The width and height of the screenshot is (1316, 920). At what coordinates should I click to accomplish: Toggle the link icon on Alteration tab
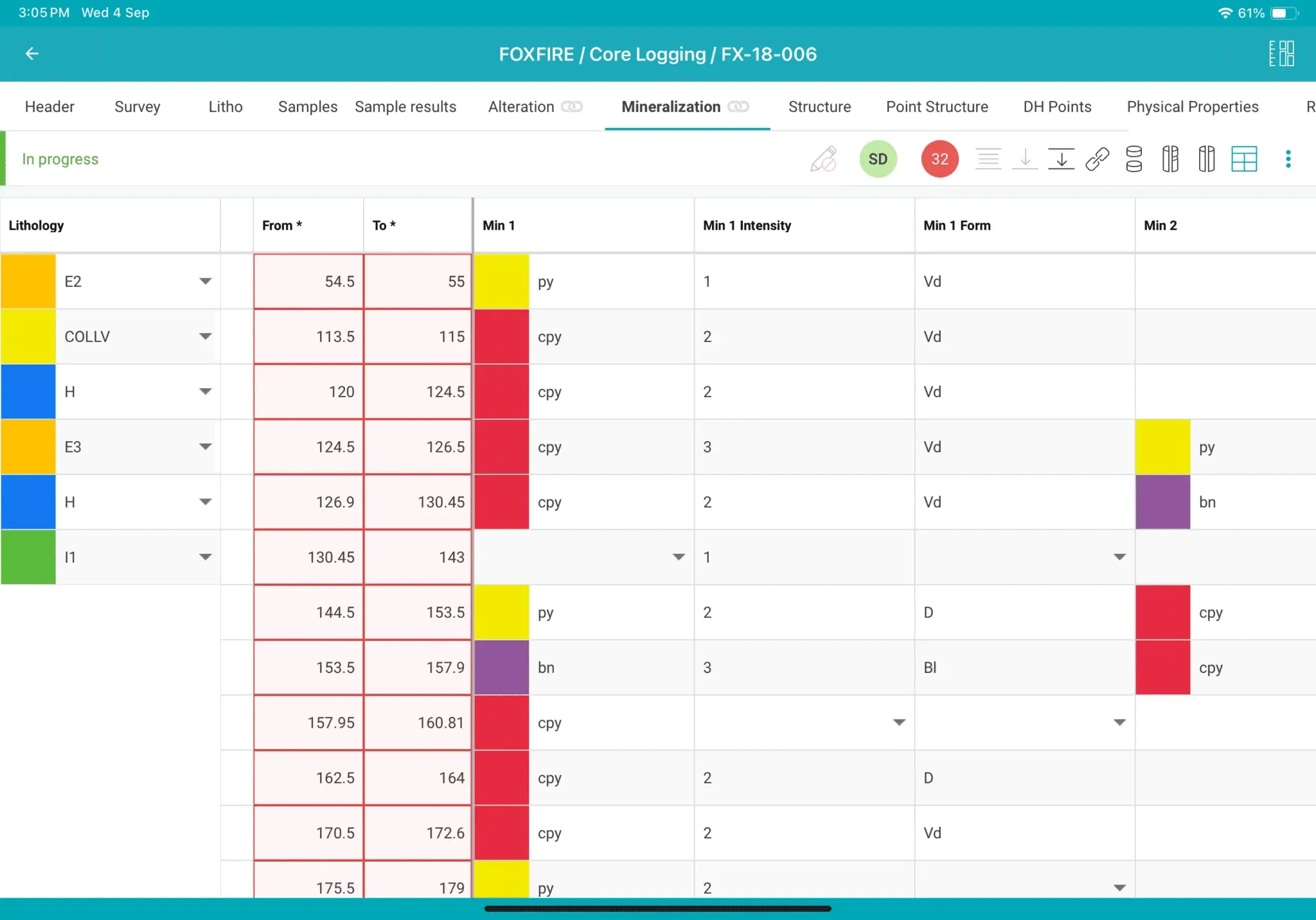571,107
